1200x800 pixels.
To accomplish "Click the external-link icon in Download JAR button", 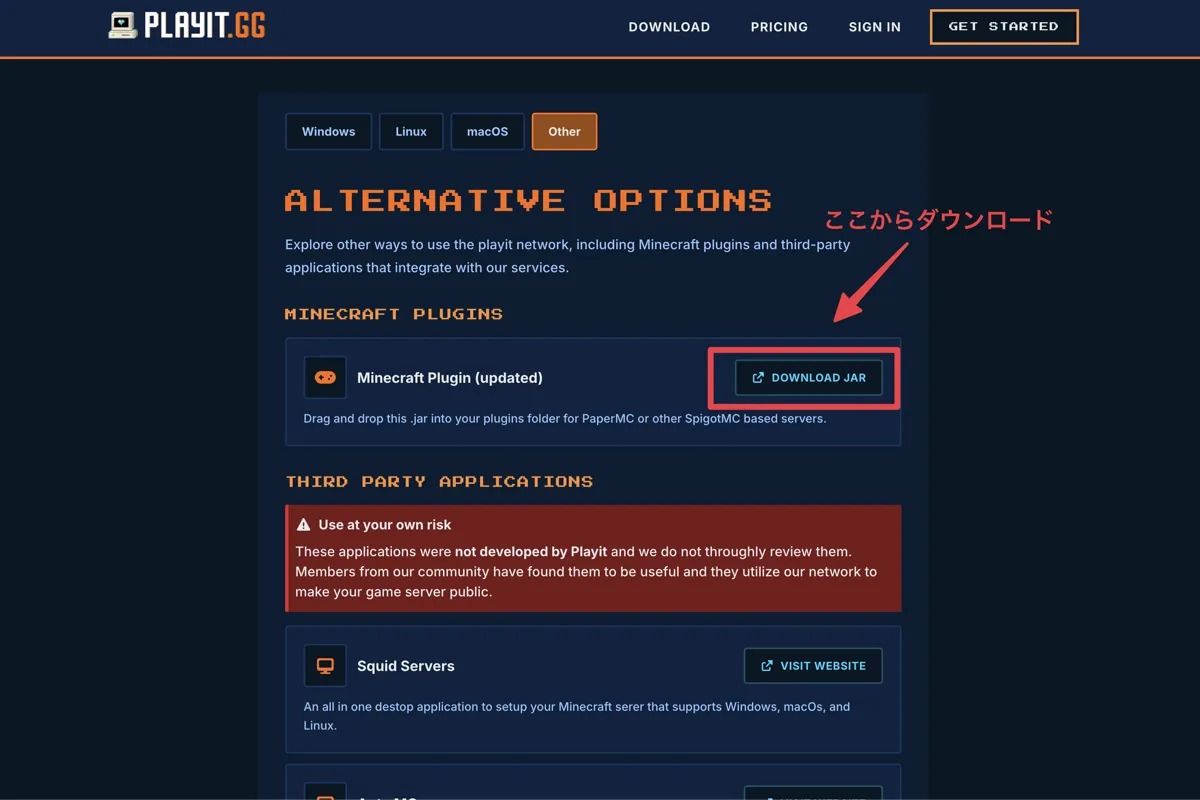I will (x=758, y=378).
